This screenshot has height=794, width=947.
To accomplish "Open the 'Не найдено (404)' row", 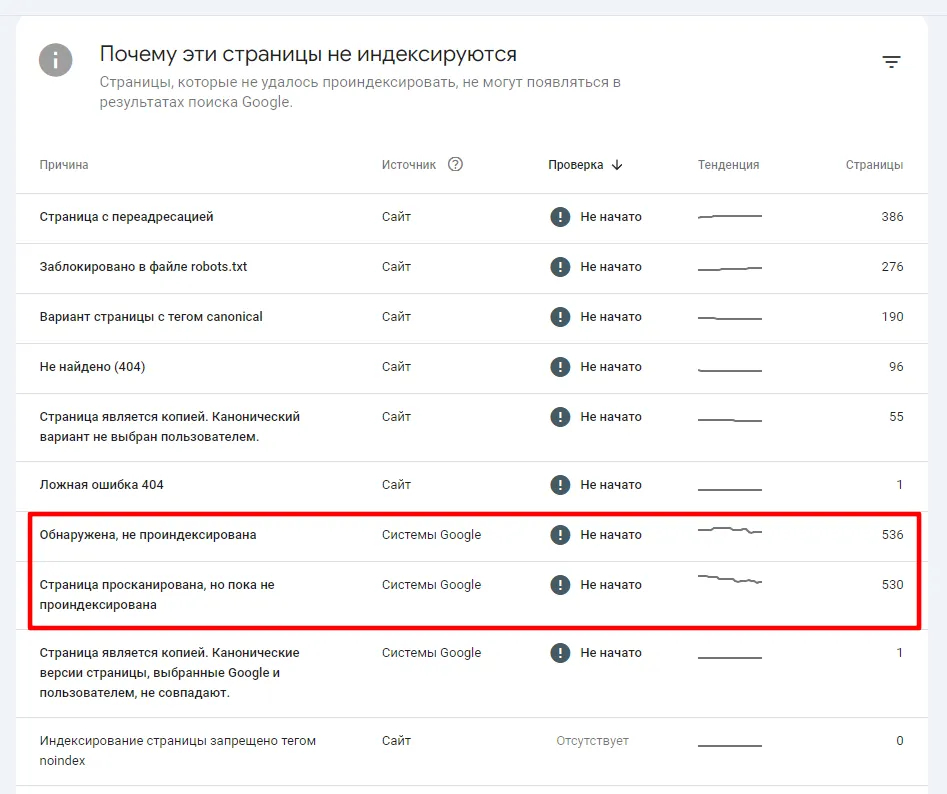I will pos(472,369).
